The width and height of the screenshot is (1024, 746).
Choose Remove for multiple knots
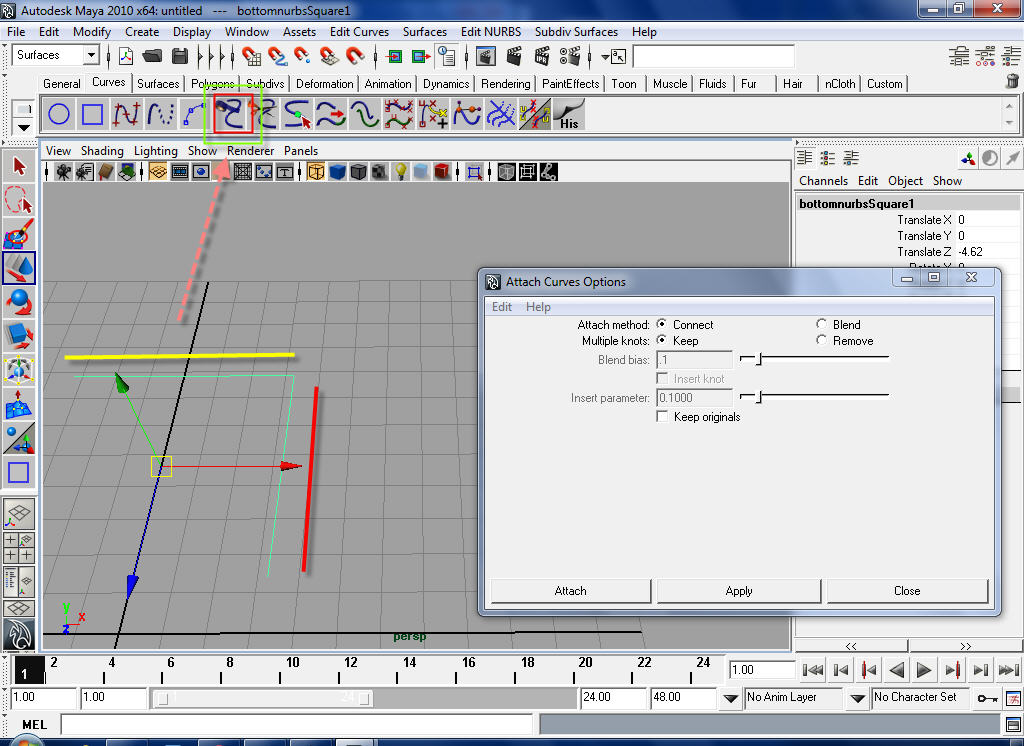coord(821,340)
